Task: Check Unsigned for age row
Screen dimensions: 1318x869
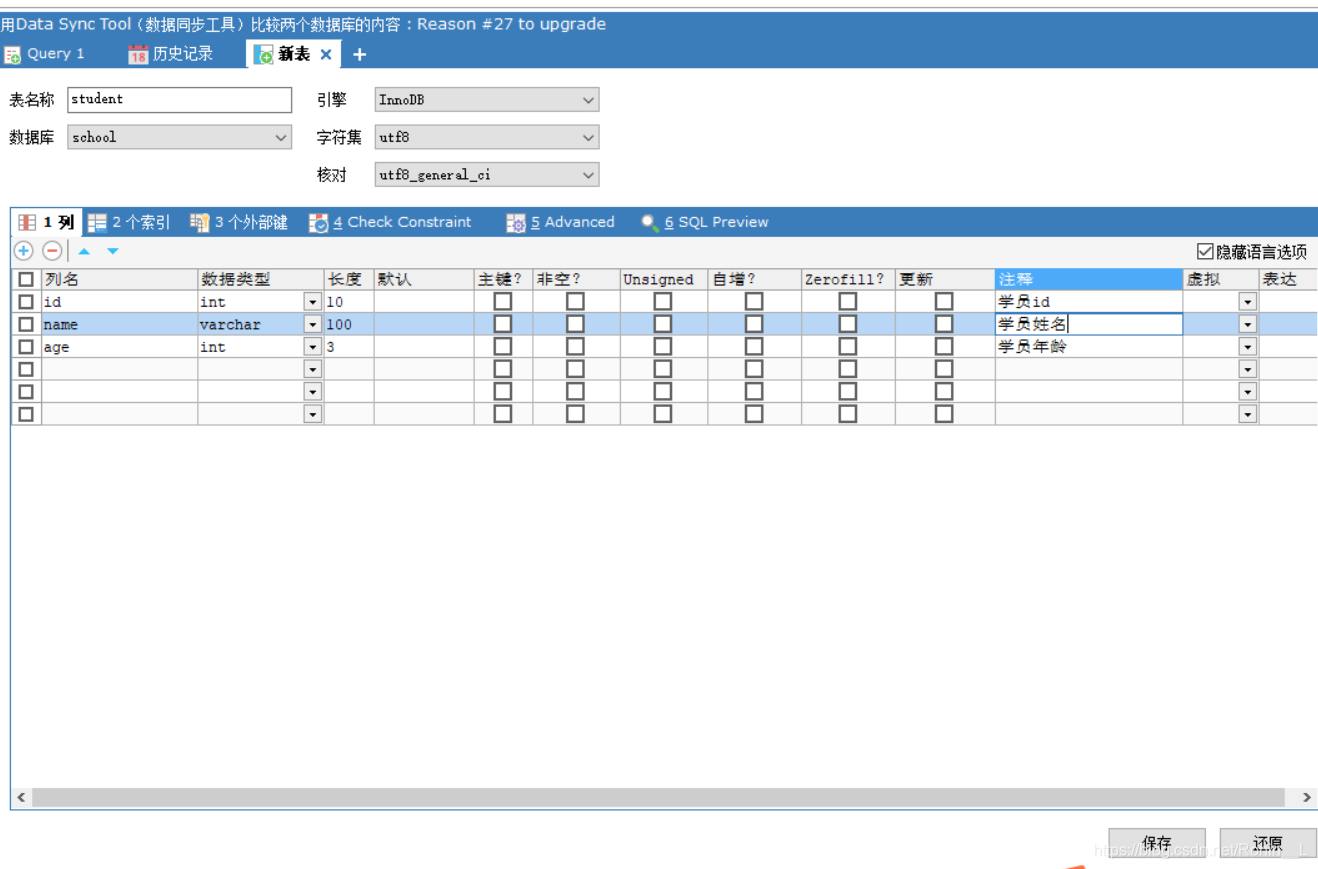Action: [663, 346]
